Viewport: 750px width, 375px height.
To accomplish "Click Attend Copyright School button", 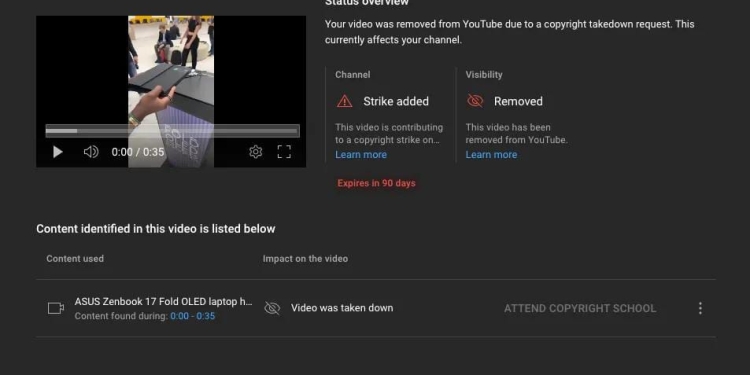I will [580, 309].
